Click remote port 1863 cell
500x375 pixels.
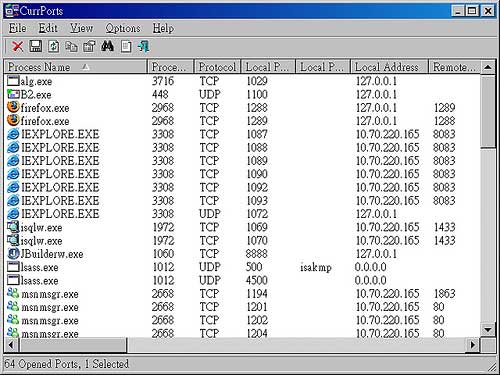[x=444, y=294]
